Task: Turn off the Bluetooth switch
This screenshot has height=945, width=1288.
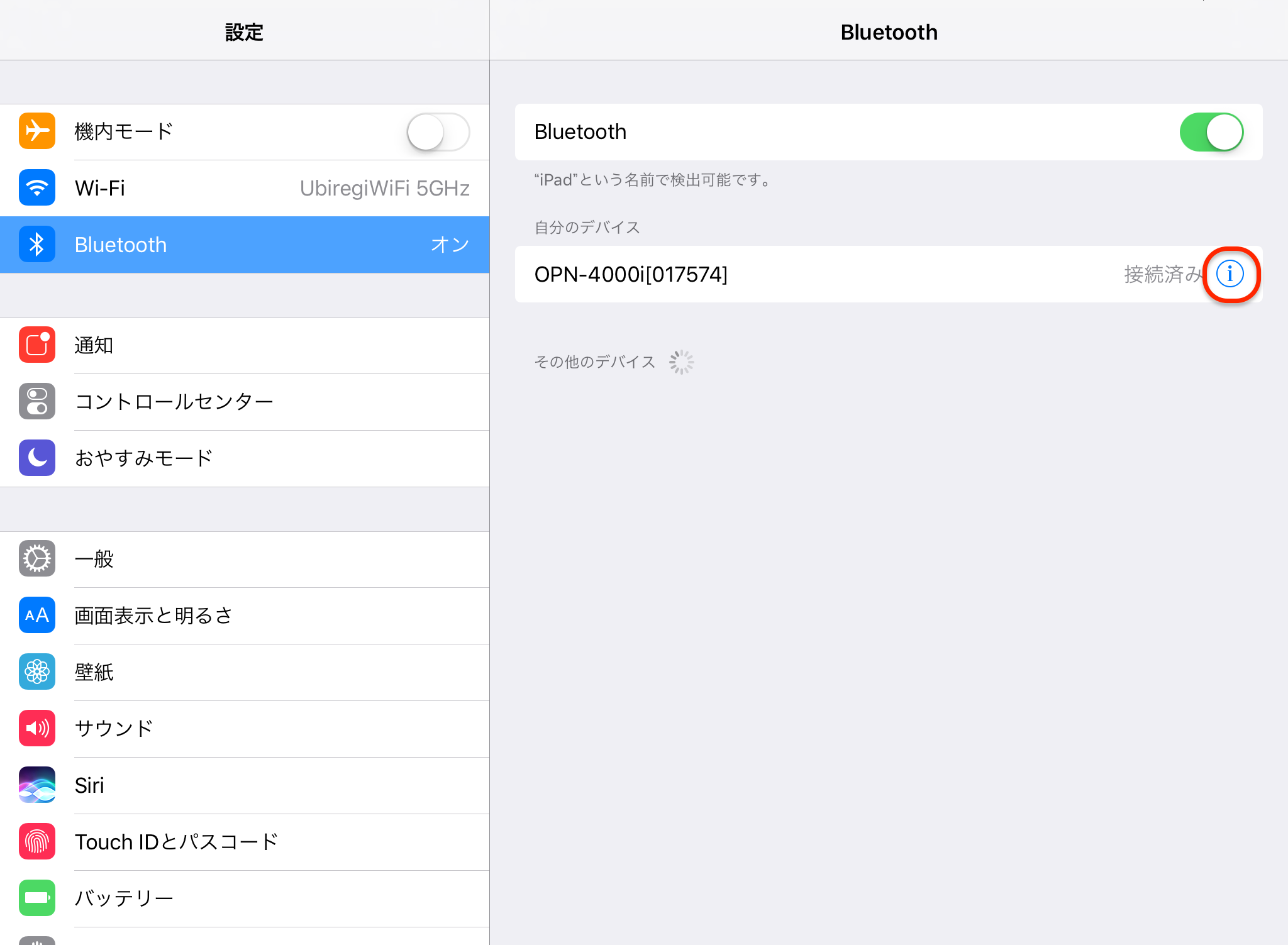Action: tap(1211, 132)
